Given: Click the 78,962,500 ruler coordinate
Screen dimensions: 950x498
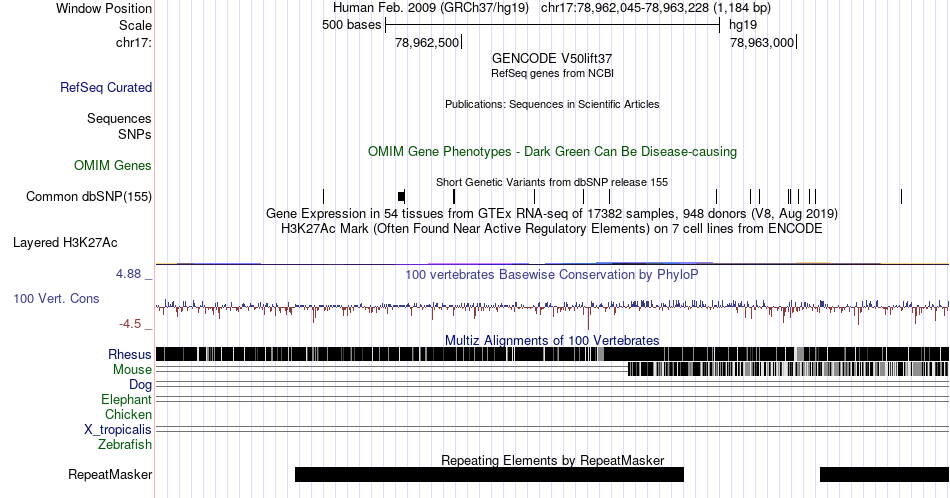Looking at the screenshot, I should pyautogui.click(x=427, y=42).
